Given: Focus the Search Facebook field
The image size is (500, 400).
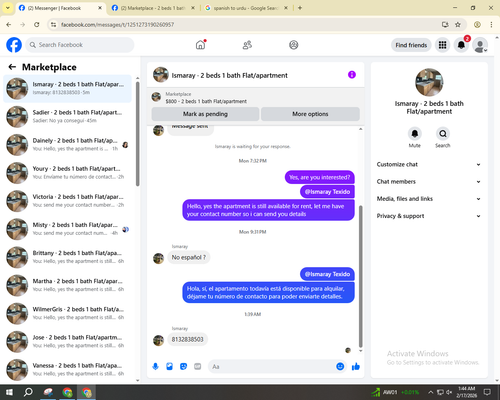Looking at the screenshot, I should point(80,45).
